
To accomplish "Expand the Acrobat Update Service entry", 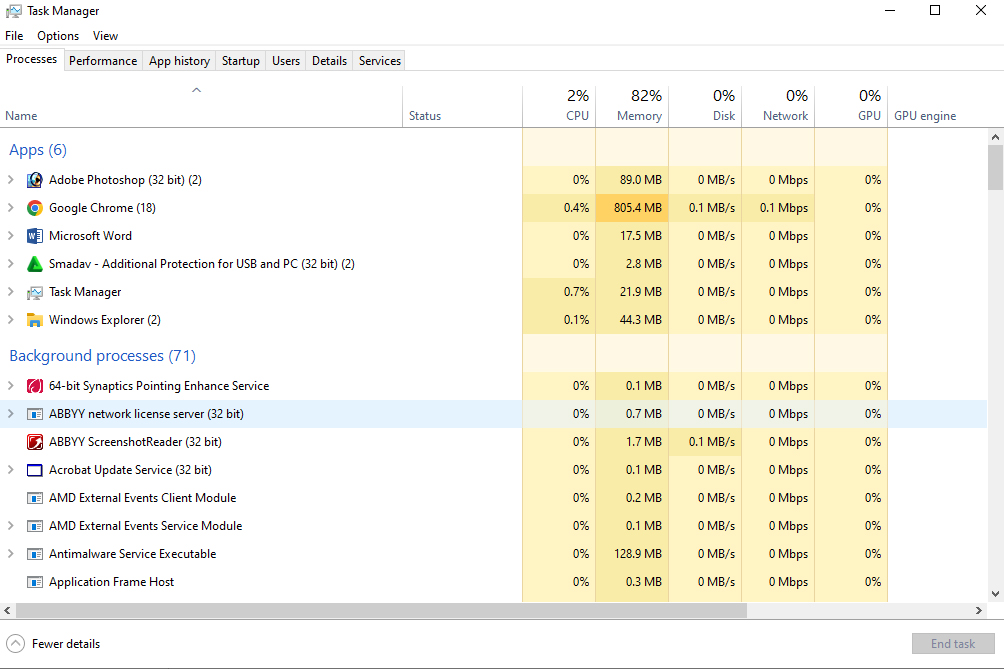I will [10, 470].
